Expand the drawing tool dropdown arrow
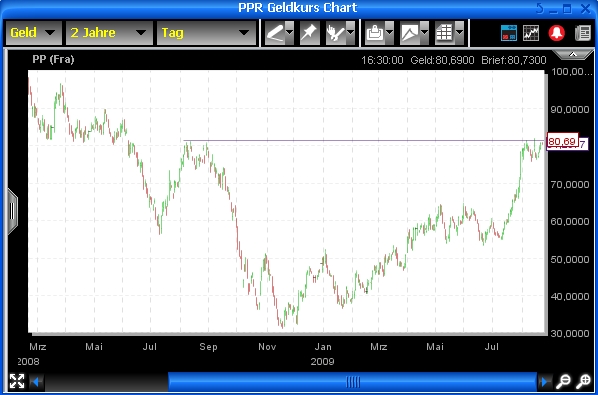 [289, 33]
